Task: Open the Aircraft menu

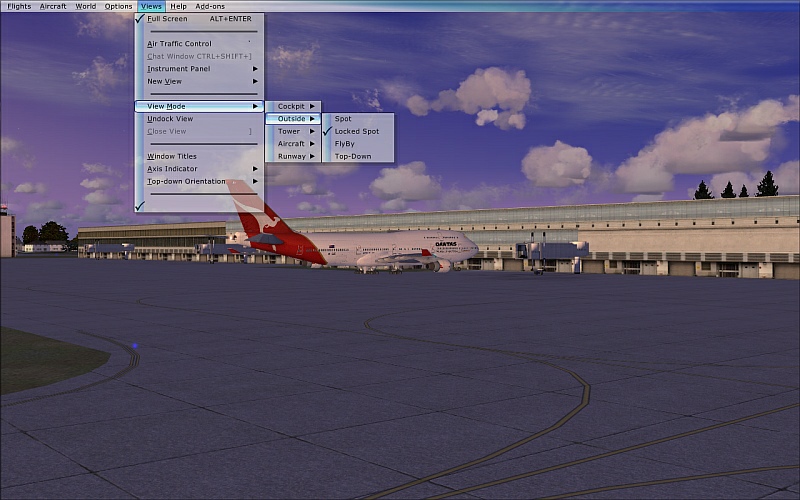Action: point(53,6)
